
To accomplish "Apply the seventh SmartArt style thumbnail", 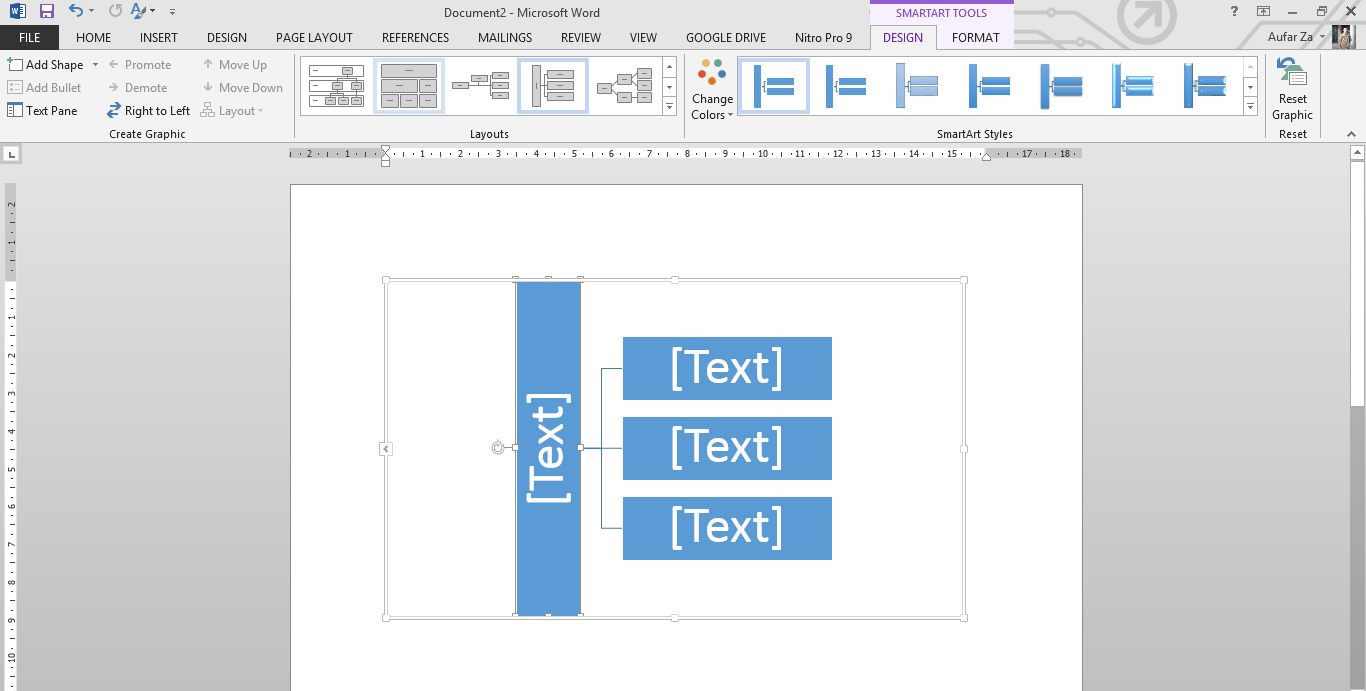I will point(1206,86).
